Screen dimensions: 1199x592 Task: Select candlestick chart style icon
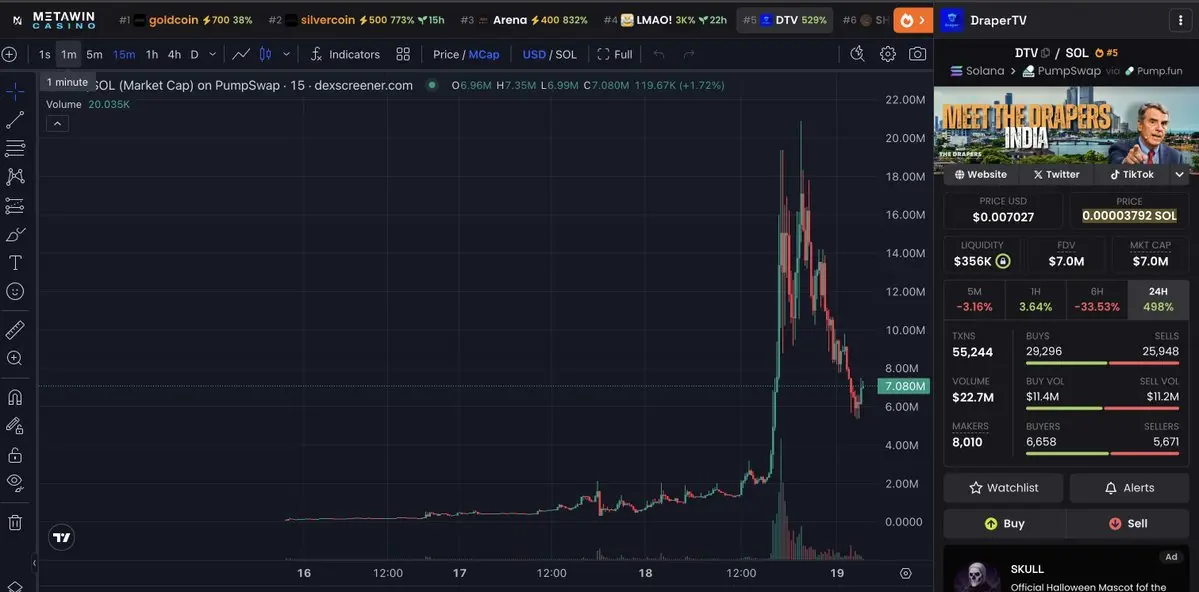(265, 54)
